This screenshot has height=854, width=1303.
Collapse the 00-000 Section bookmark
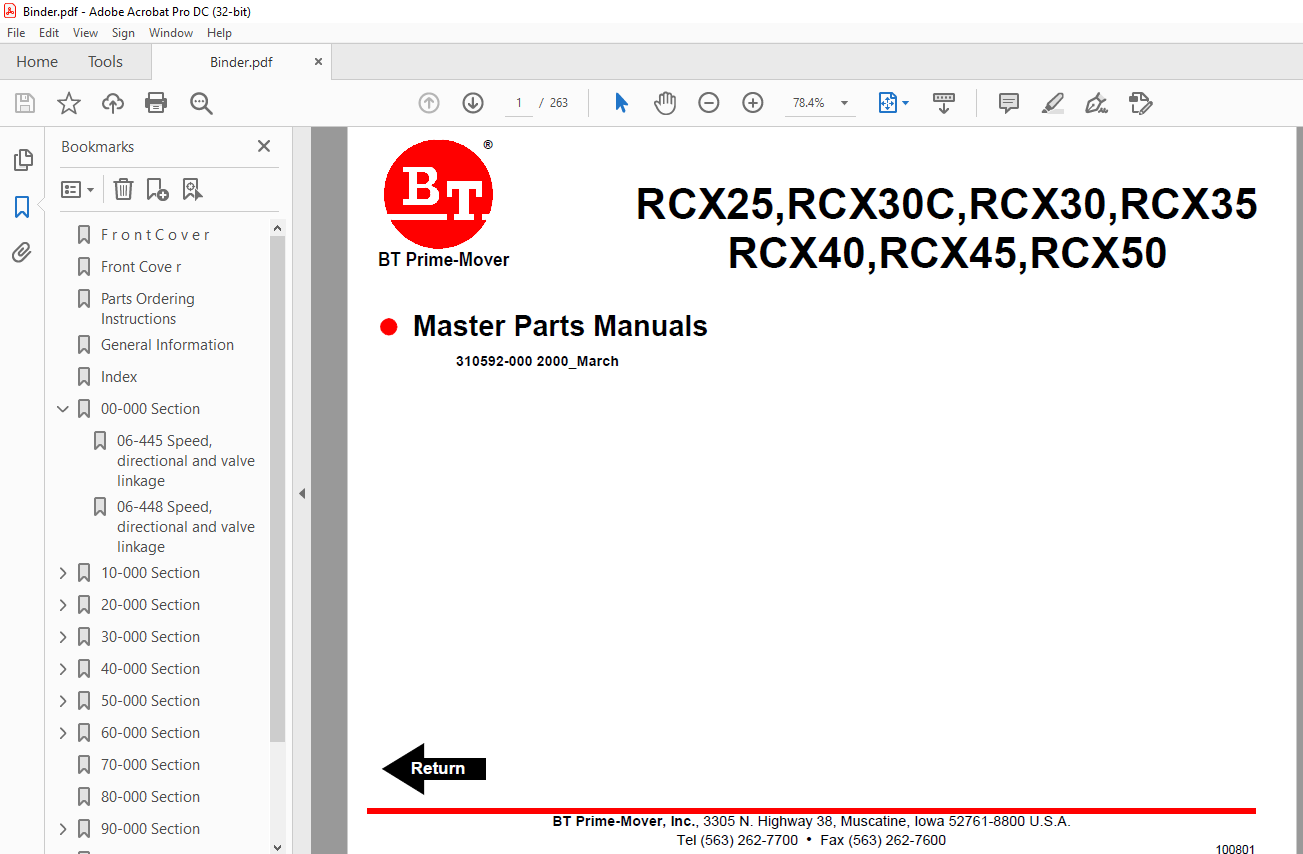pos(63,409)
